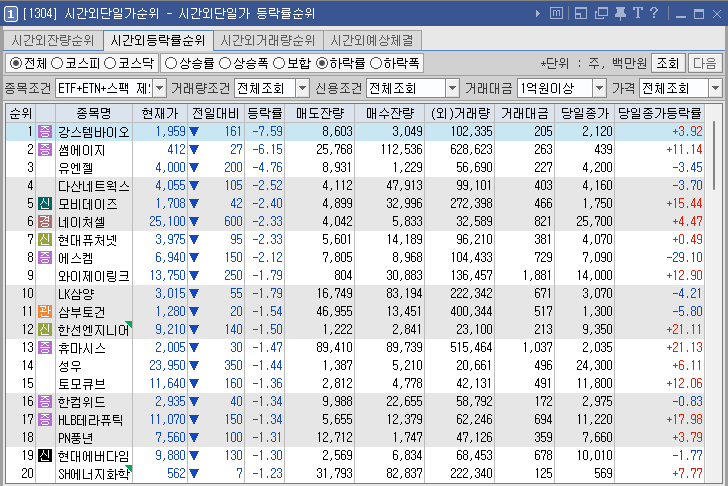Select the 유엔젤 stock row
The image size is (728, 486).
(355, 168)
